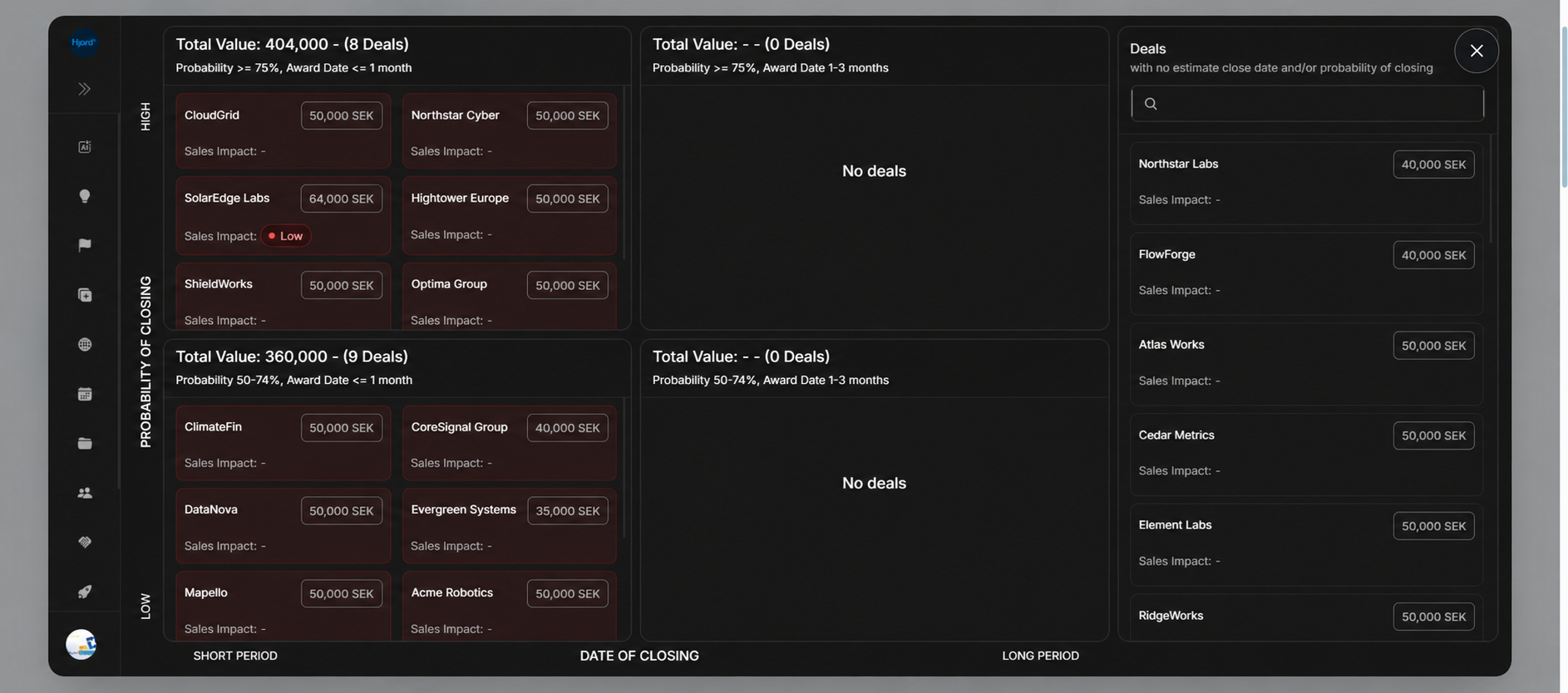Click the 50,000 SEK value on ClimateFin
The image size is (1568, 693).
coord(342,428)
